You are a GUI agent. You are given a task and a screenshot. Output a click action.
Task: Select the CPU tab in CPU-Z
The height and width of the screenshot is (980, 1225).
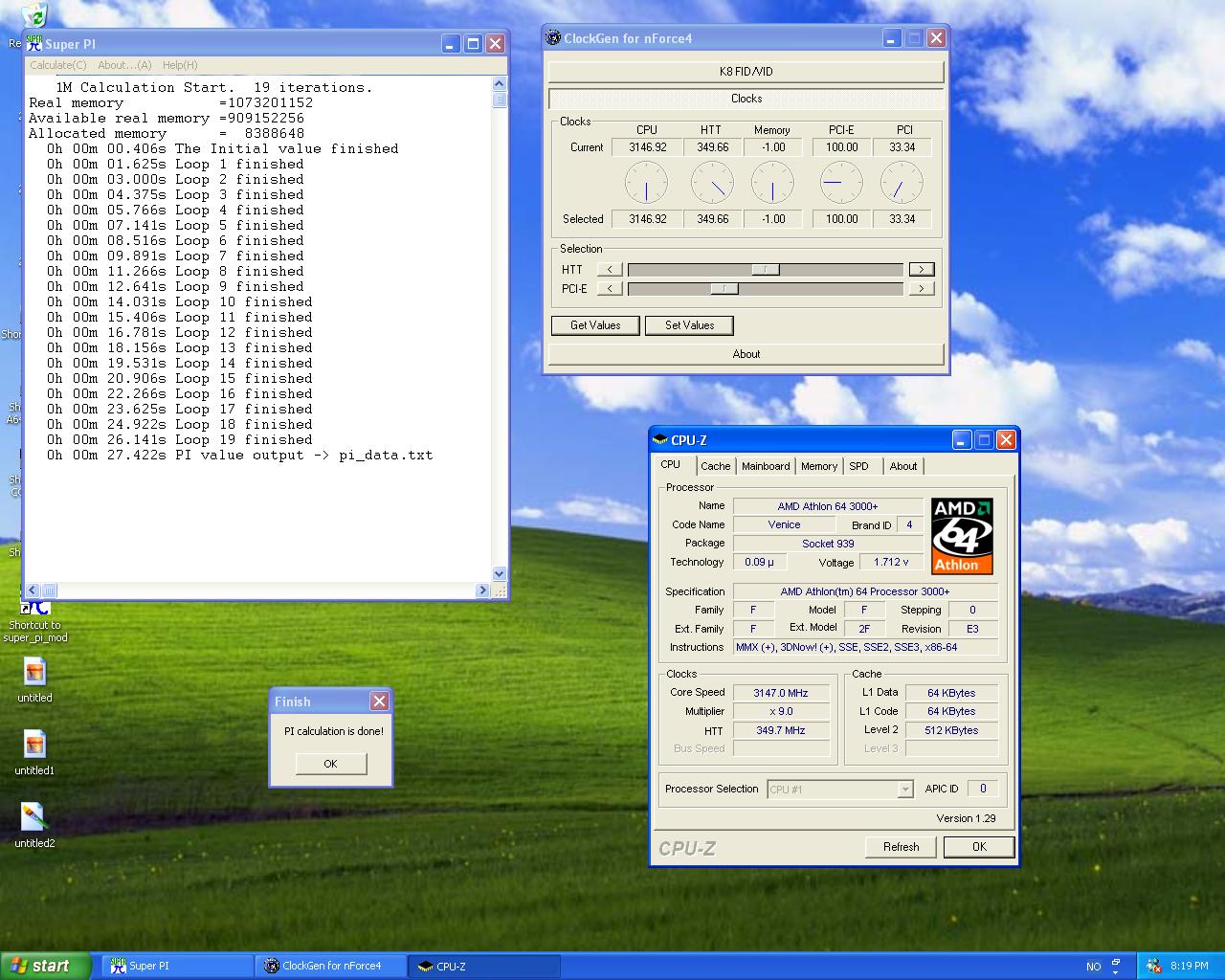671,464
